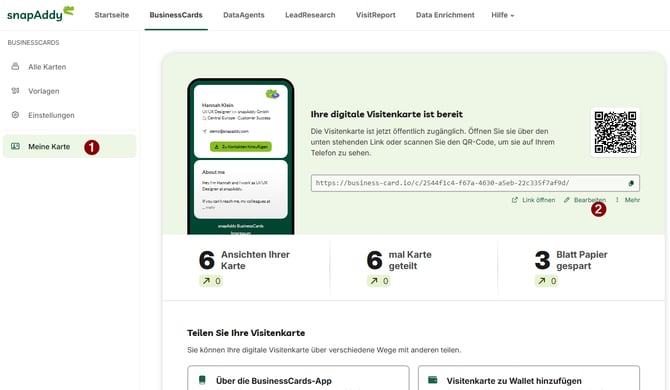Choose Über die BusinessCards-App card
Screen dimensions: 670x390
point(298,378)
